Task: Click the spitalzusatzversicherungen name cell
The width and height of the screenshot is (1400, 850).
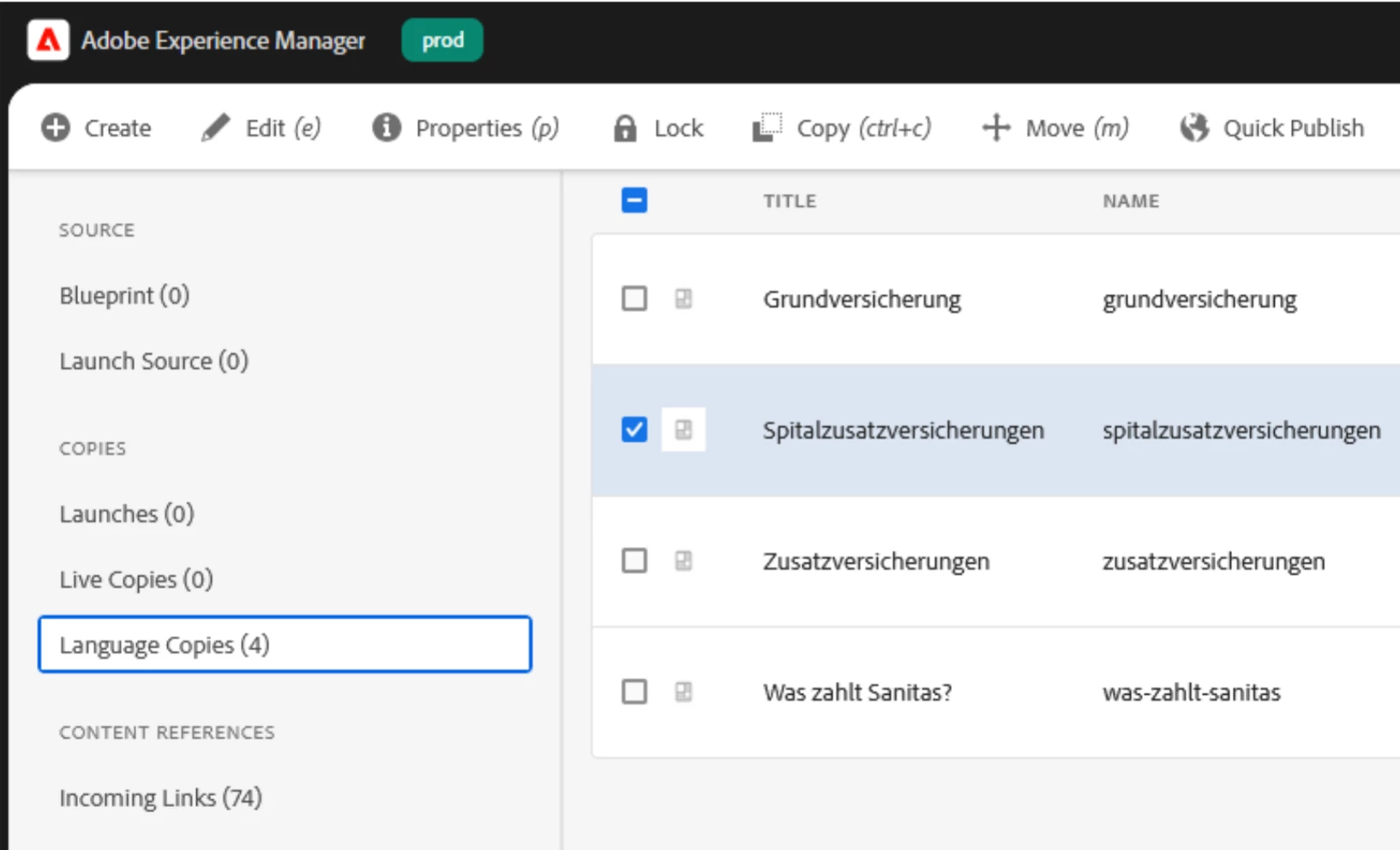Action: tap(1241, 431)
